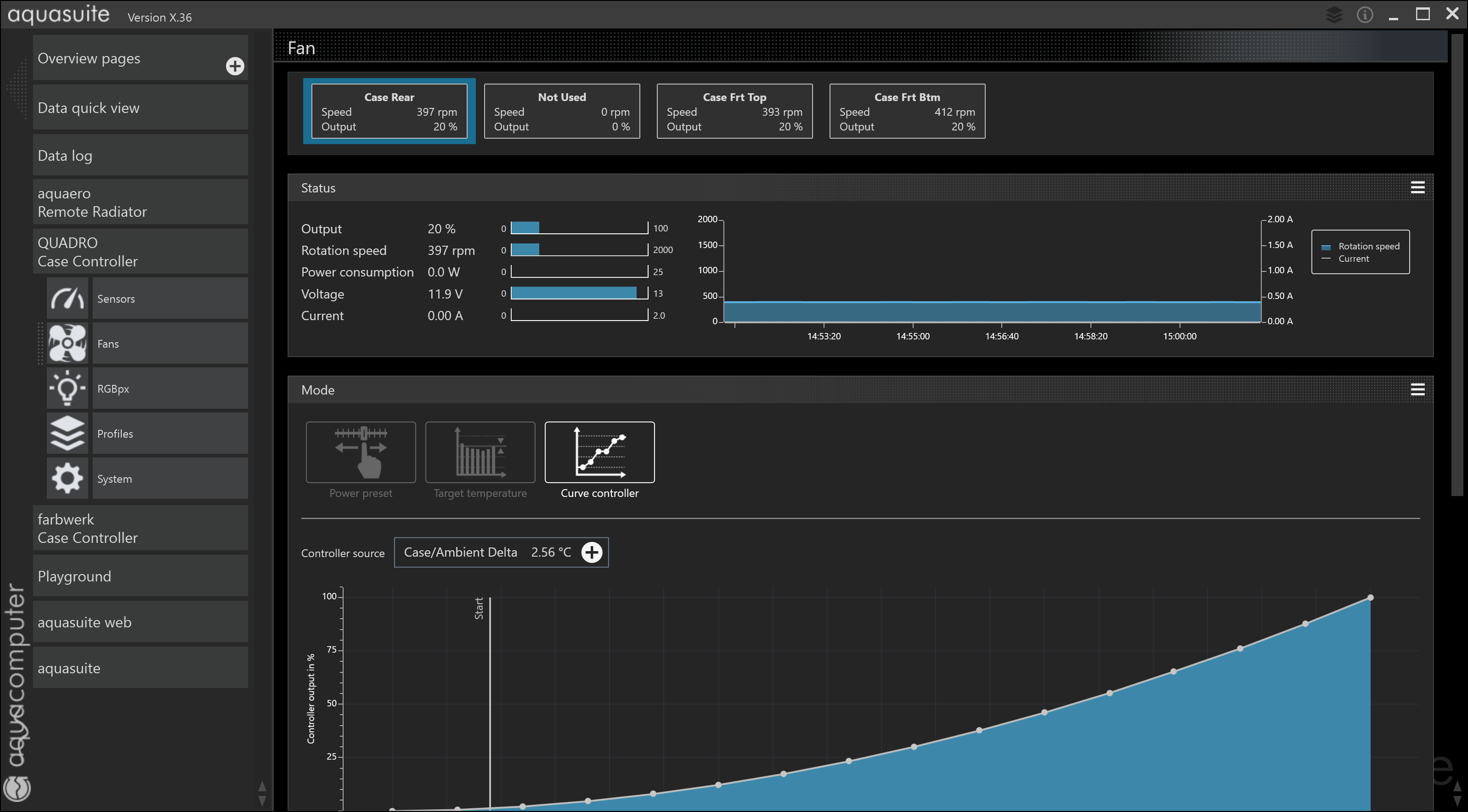Select Curve controller mode
1468x812 pixels.
[599, 452]
